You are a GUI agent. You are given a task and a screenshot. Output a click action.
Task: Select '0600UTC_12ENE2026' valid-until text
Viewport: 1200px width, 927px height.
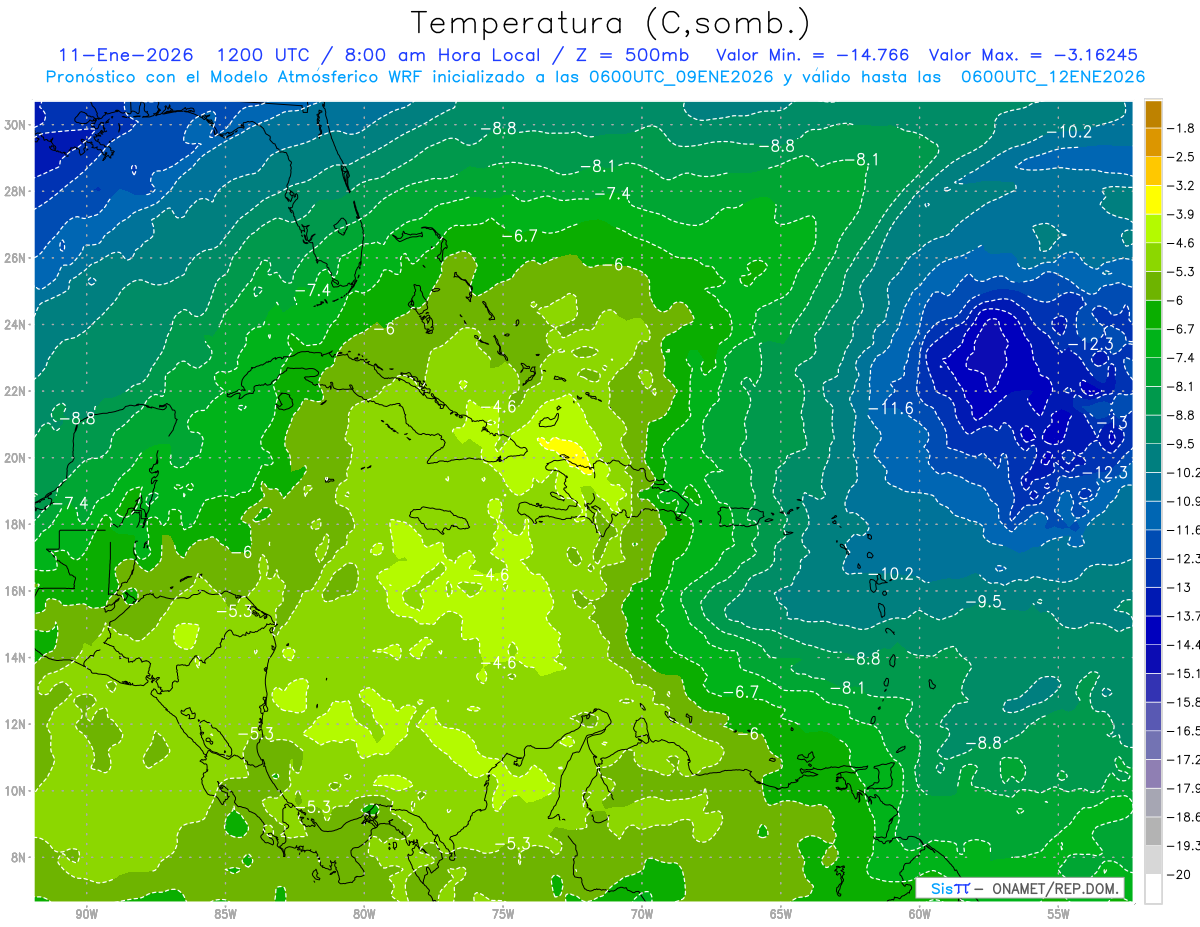click(1052, 77)
